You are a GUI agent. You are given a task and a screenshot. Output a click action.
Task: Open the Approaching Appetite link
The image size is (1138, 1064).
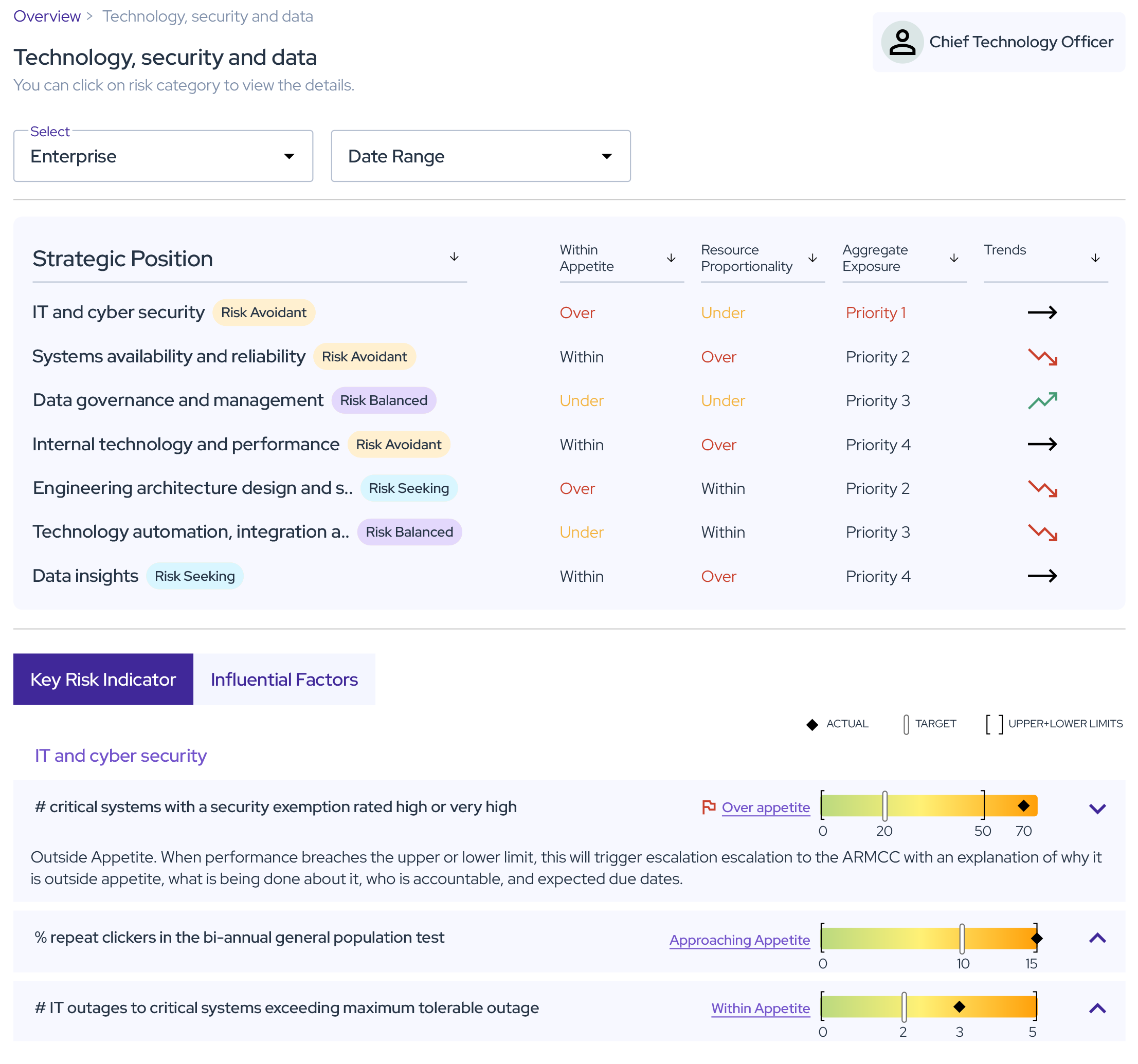[739, 940]
